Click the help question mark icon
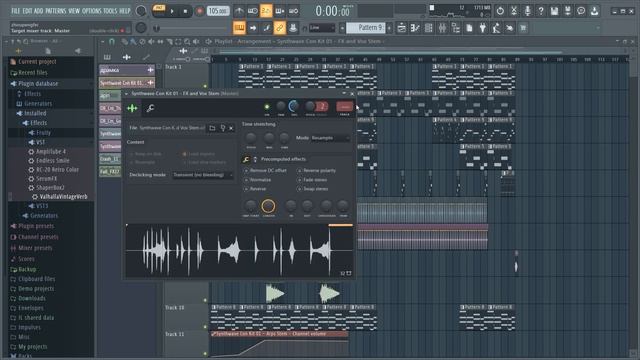640x360 pixels. click(x=541, y=11)
